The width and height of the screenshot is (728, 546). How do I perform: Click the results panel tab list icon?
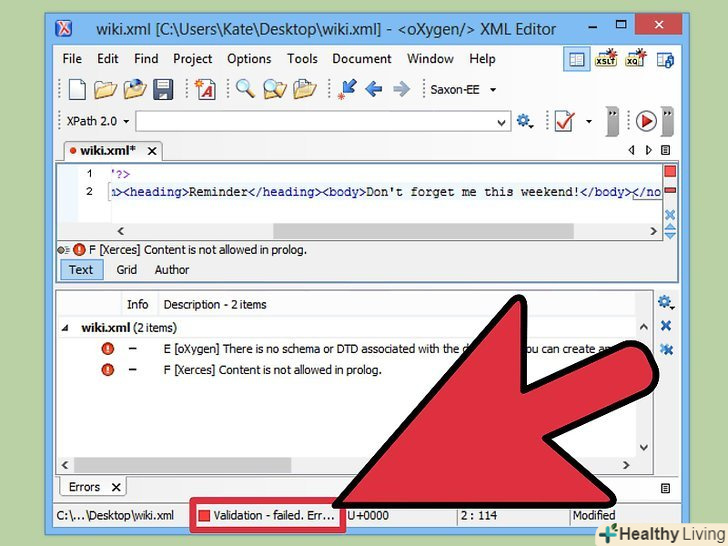point(665,488)
